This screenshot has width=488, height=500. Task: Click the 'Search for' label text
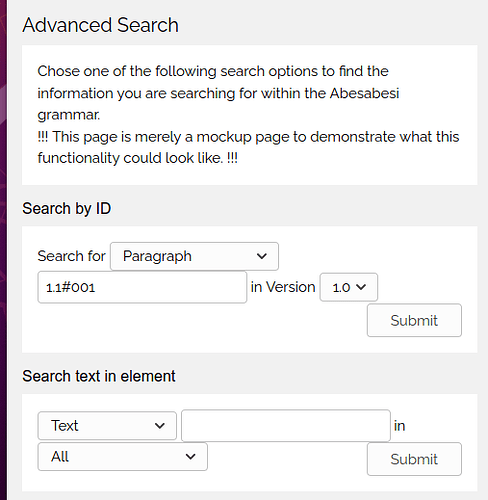[x=71, y=256]
